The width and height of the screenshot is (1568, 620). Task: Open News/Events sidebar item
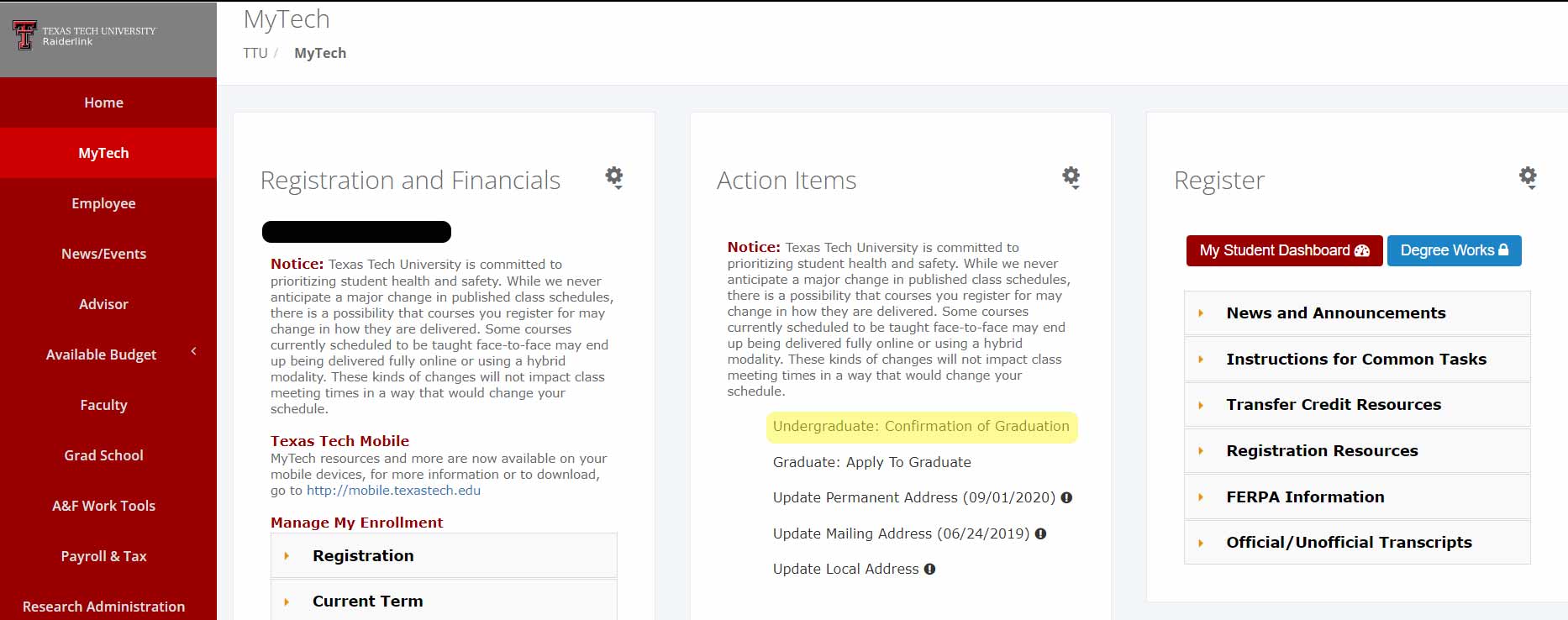click(108, 254)
